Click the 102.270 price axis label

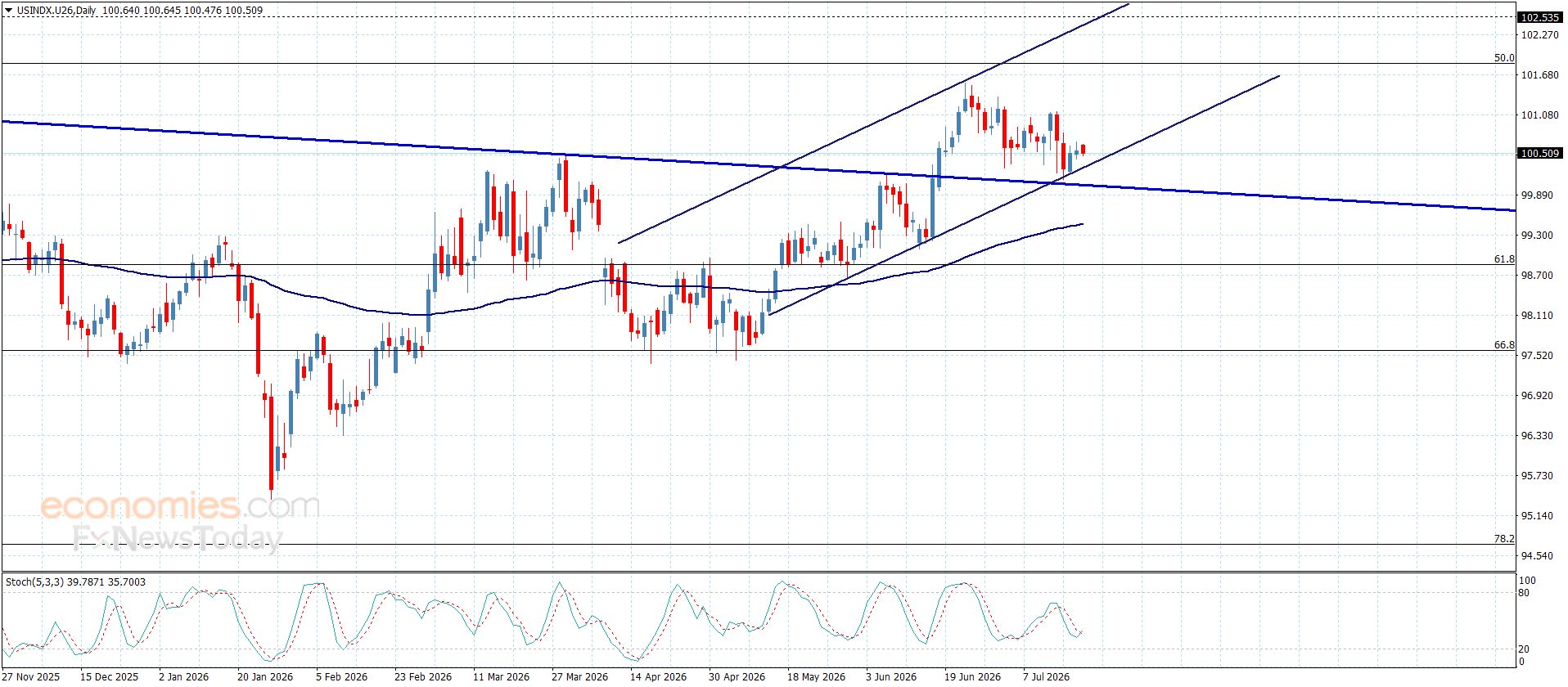pyautogui.click(x=1539, y=35)
